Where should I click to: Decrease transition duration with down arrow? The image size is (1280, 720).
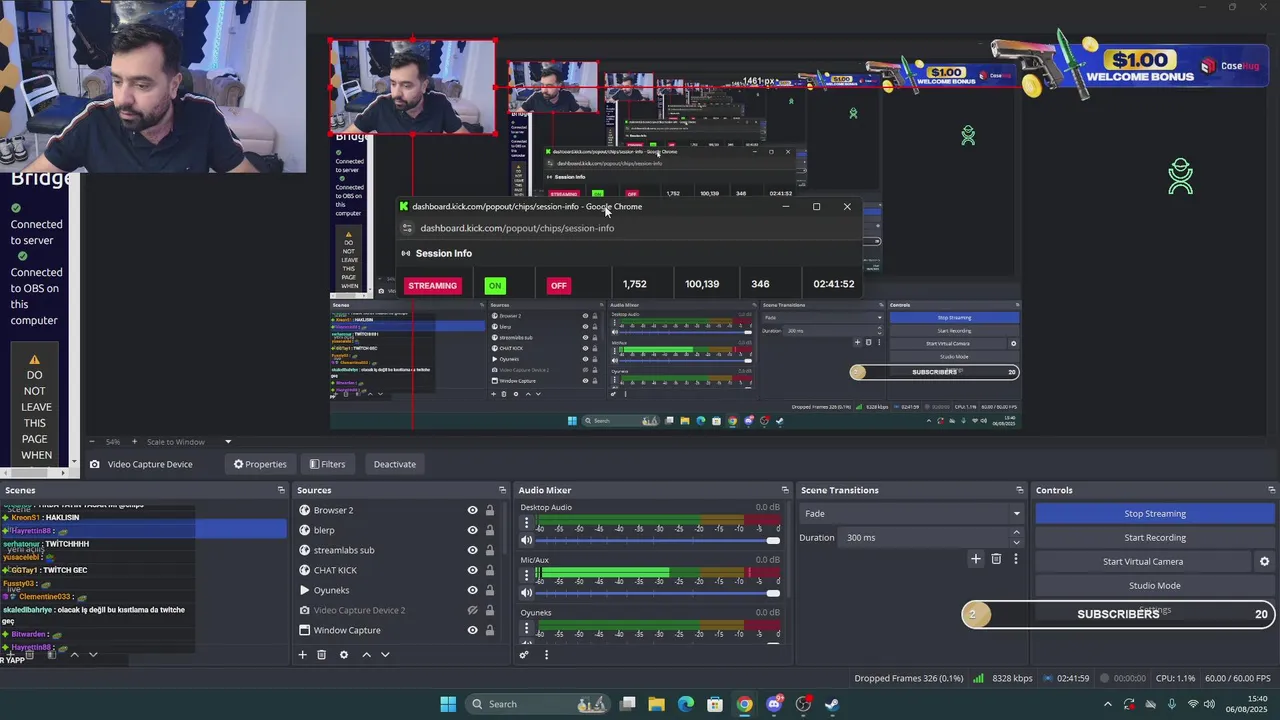tap(1017, 542)
